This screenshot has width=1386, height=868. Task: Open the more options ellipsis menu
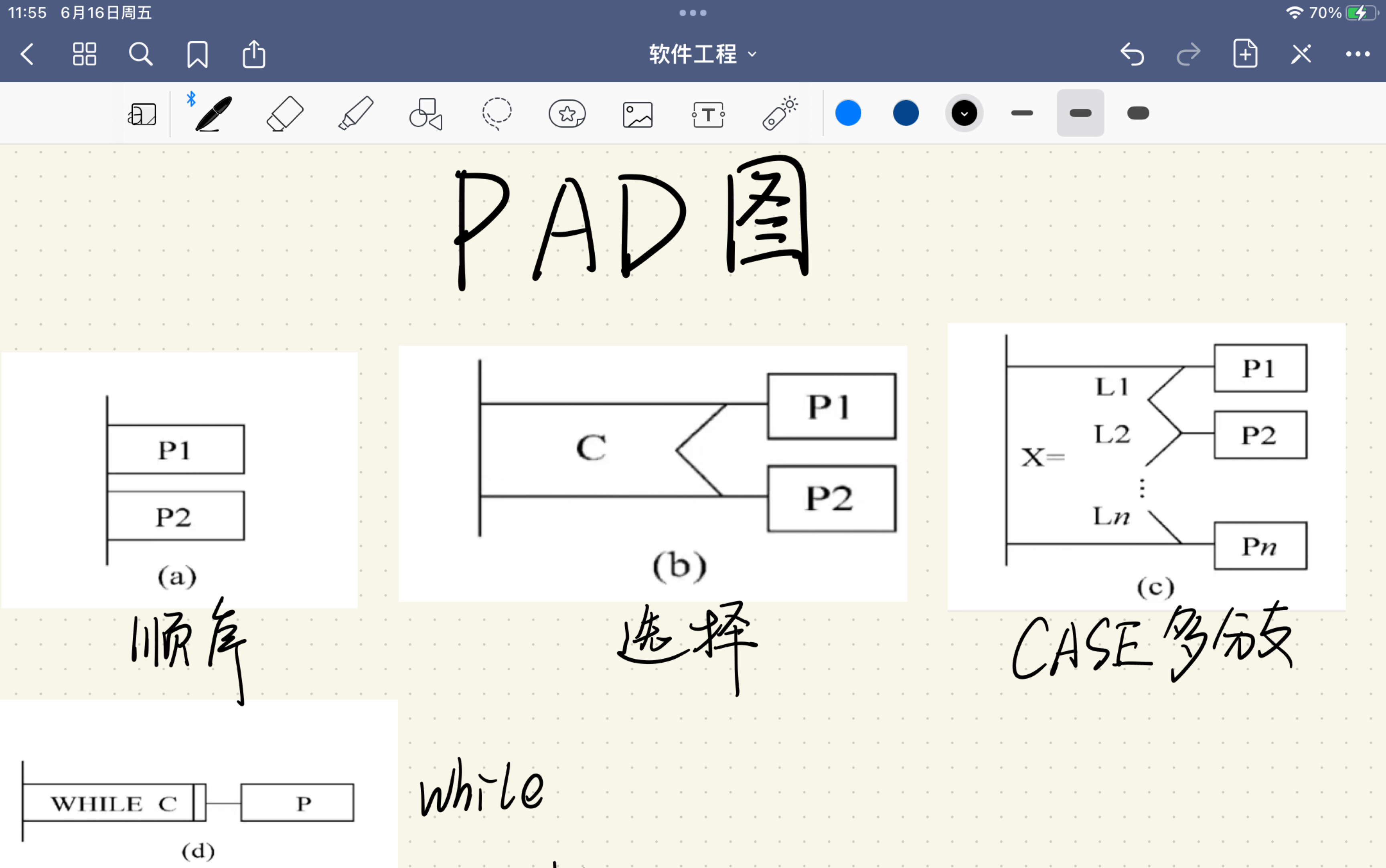click(x=1357, y=55)
